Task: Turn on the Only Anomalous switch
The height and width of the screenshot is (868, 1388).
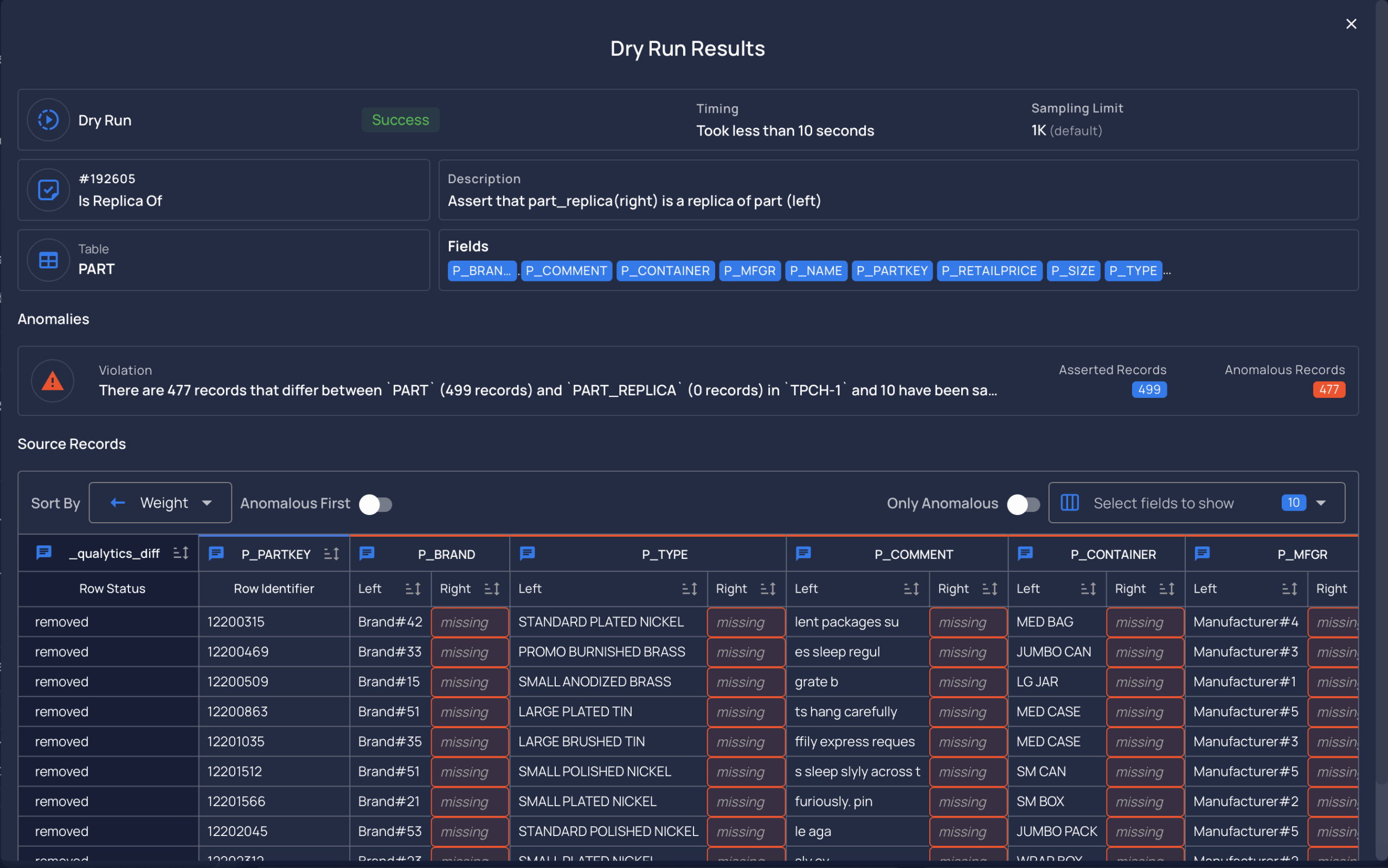Action: coord(1023,504)
